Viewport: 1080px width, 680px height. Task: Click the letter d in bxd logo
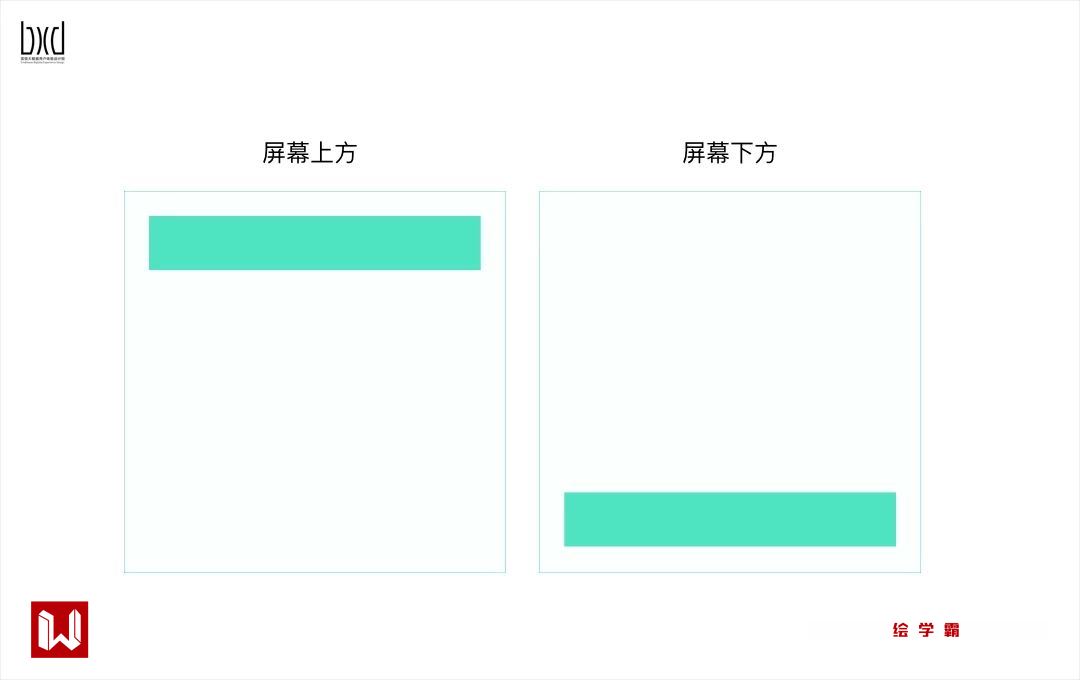pyautogui.click(x=58, y=39)
